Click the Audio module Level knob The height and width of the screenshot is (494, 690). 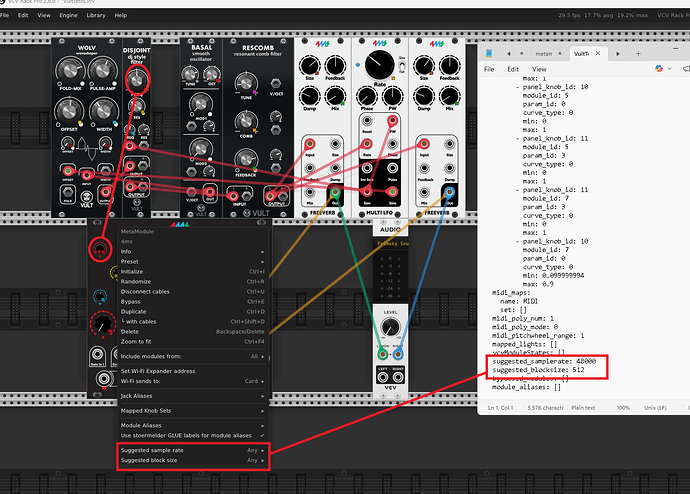pyautogui.click(x=390, y=327)
